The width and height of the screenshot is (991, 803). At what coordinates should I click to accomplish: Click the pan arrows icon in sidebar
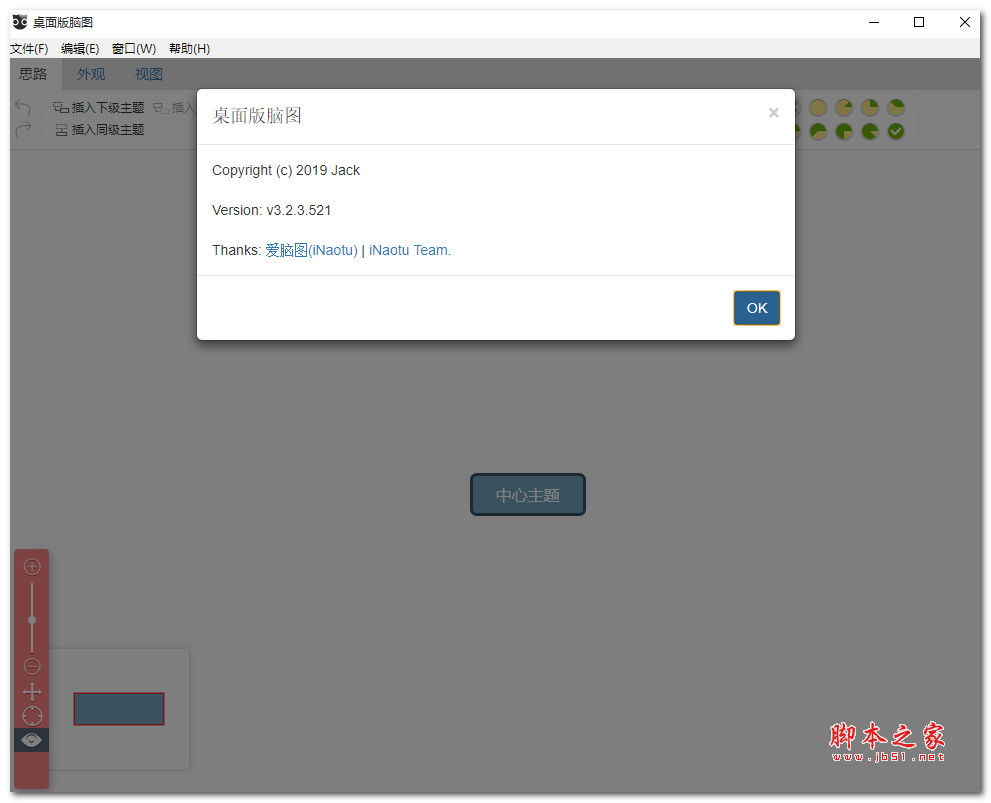(31, 690)
